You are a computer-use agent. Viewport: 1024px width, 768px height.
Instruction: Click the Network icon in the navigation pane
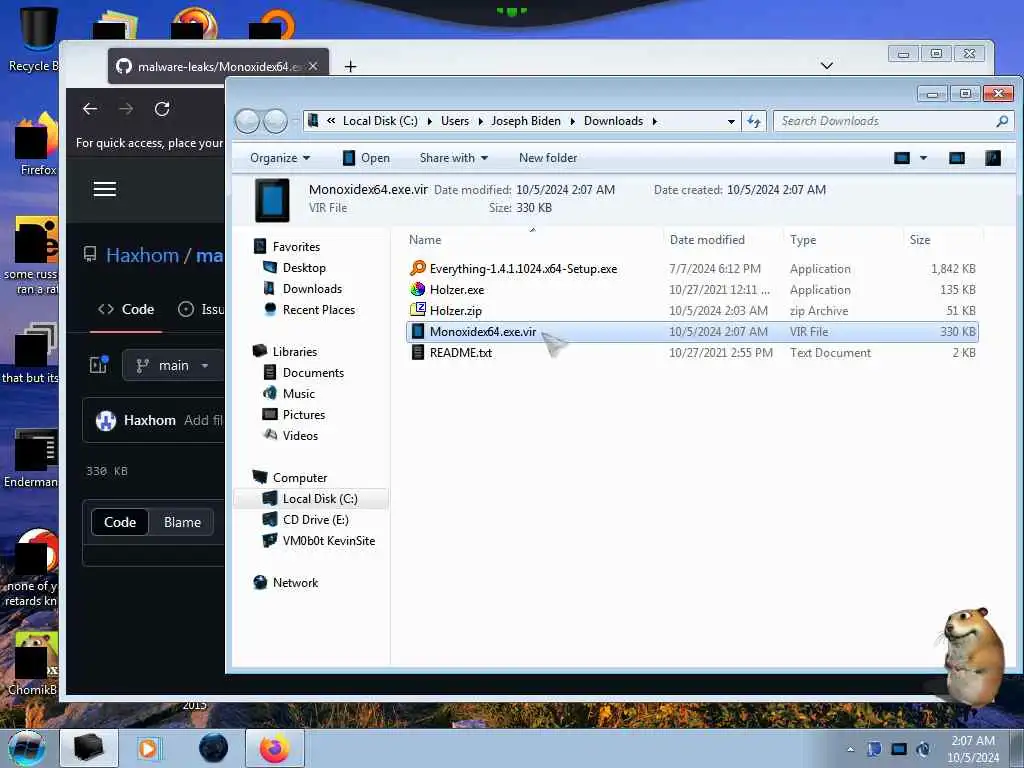click(260, 583)
